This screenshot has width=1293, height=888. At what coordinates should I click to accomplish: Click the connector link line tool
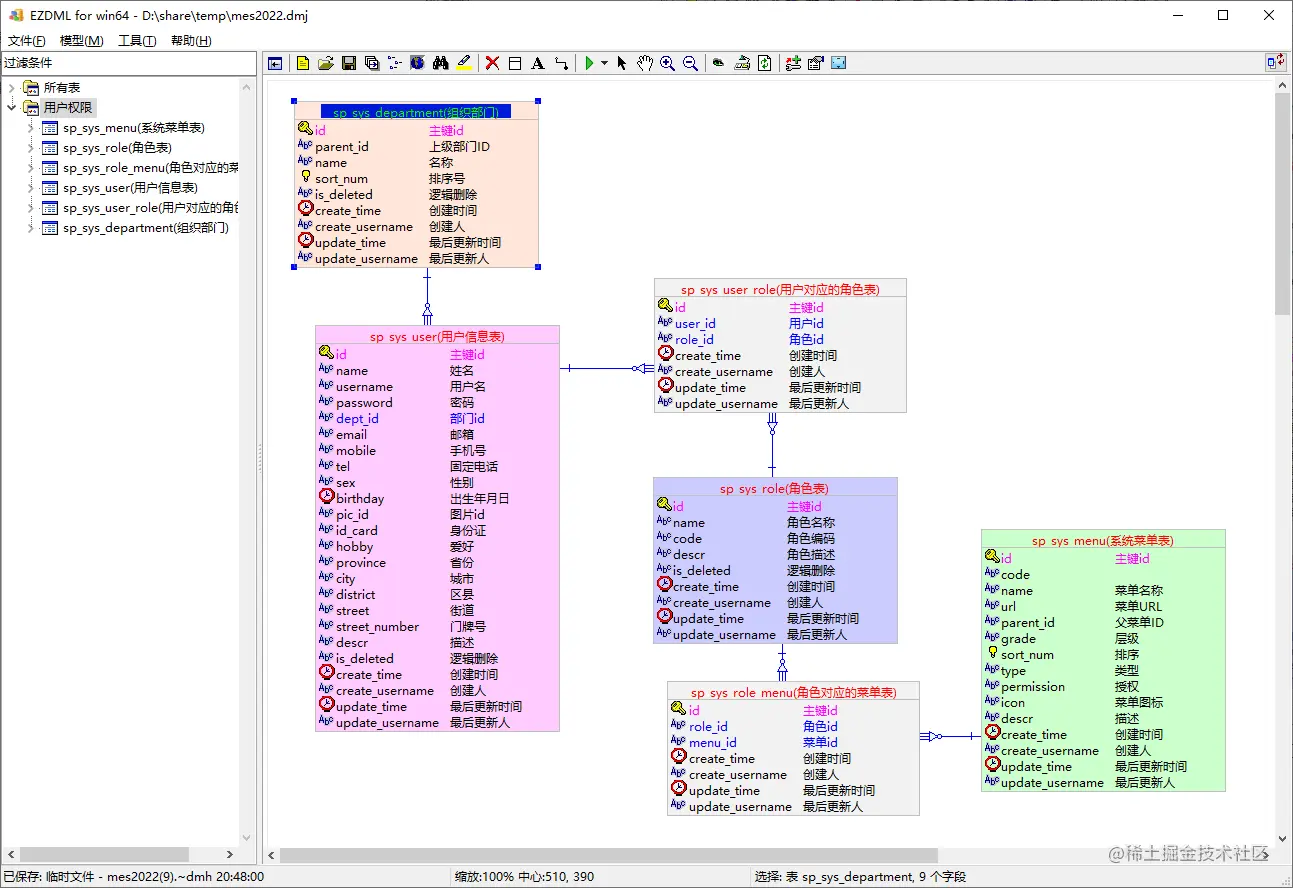(561, 63)
